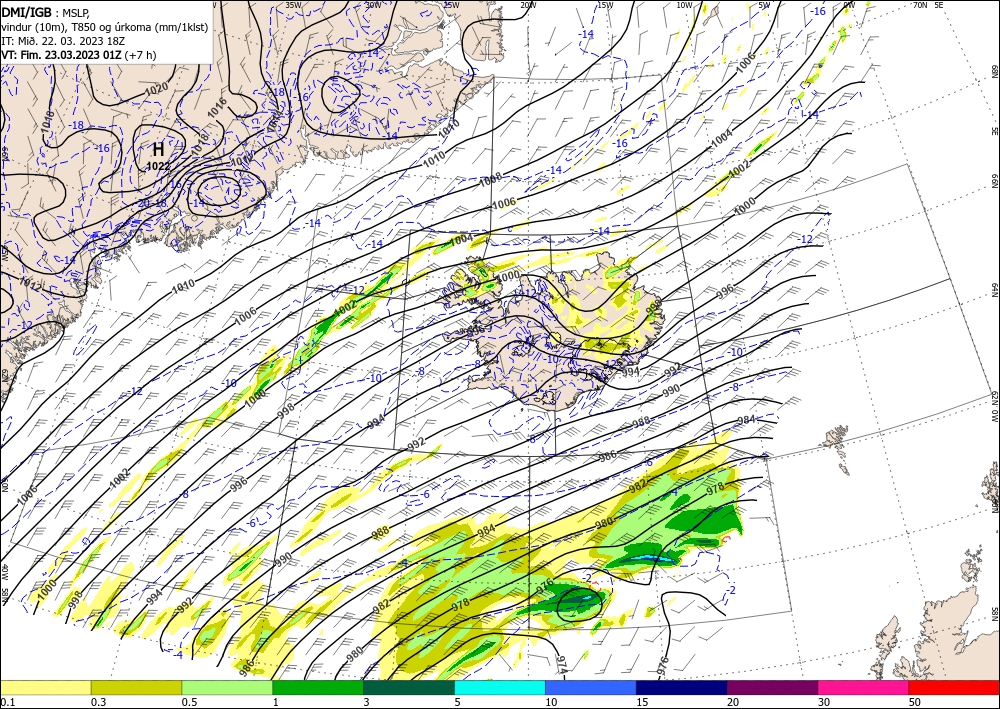Image resolution: width=1000 pixels, height=709 pixels.
Task: Click the olive 0.3–0.5 legend swatch
Action: click(136, 687)
